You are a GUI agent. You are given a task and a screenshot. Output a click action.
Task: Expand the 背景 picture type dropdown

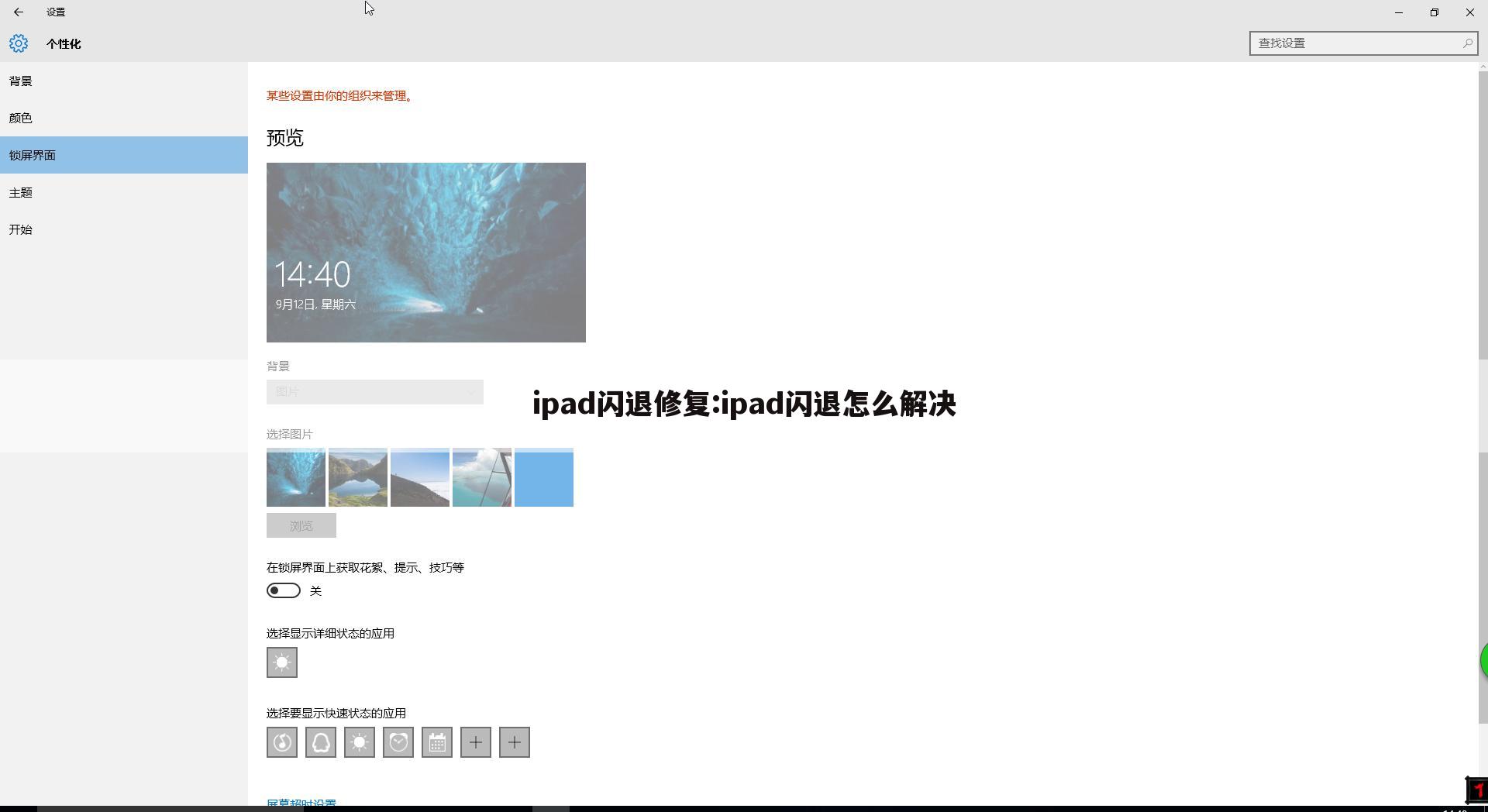(x=374, y=391)
